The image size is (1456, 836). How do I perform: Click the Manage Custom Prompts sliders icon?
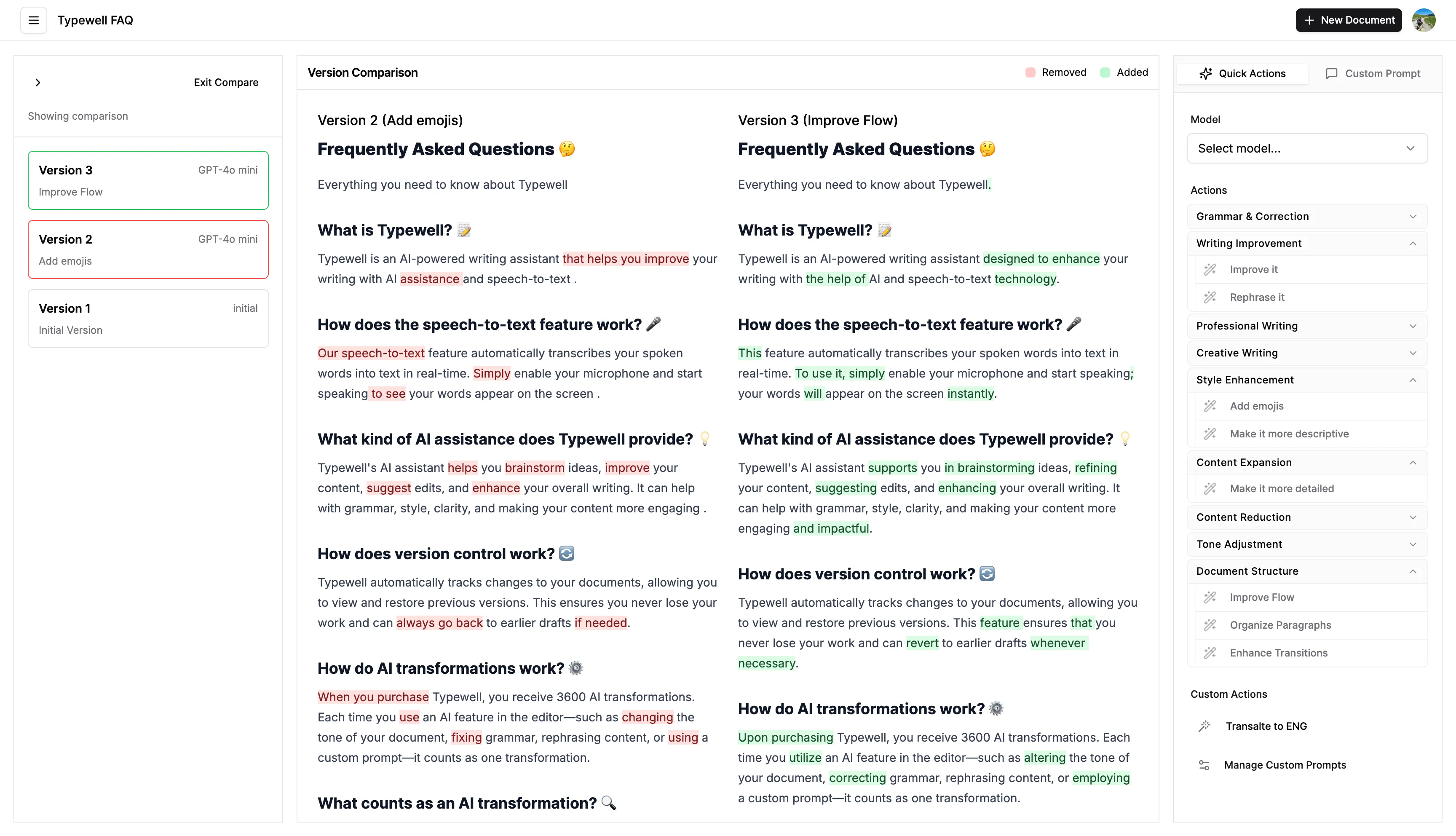coord(1204,765)
